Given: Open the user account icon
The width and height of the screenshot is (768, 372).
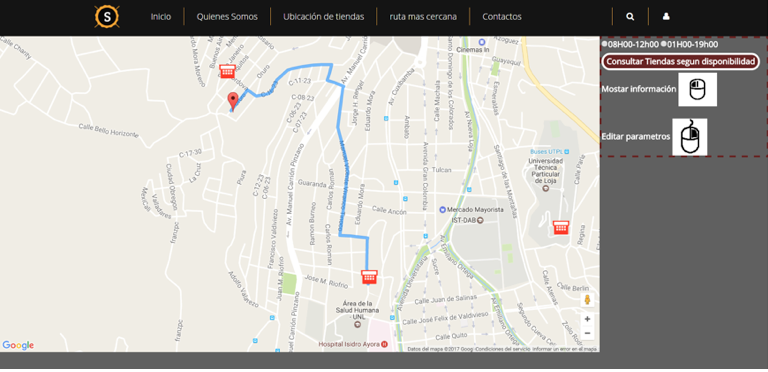Looking at the screenshot, I should [666, 17].
